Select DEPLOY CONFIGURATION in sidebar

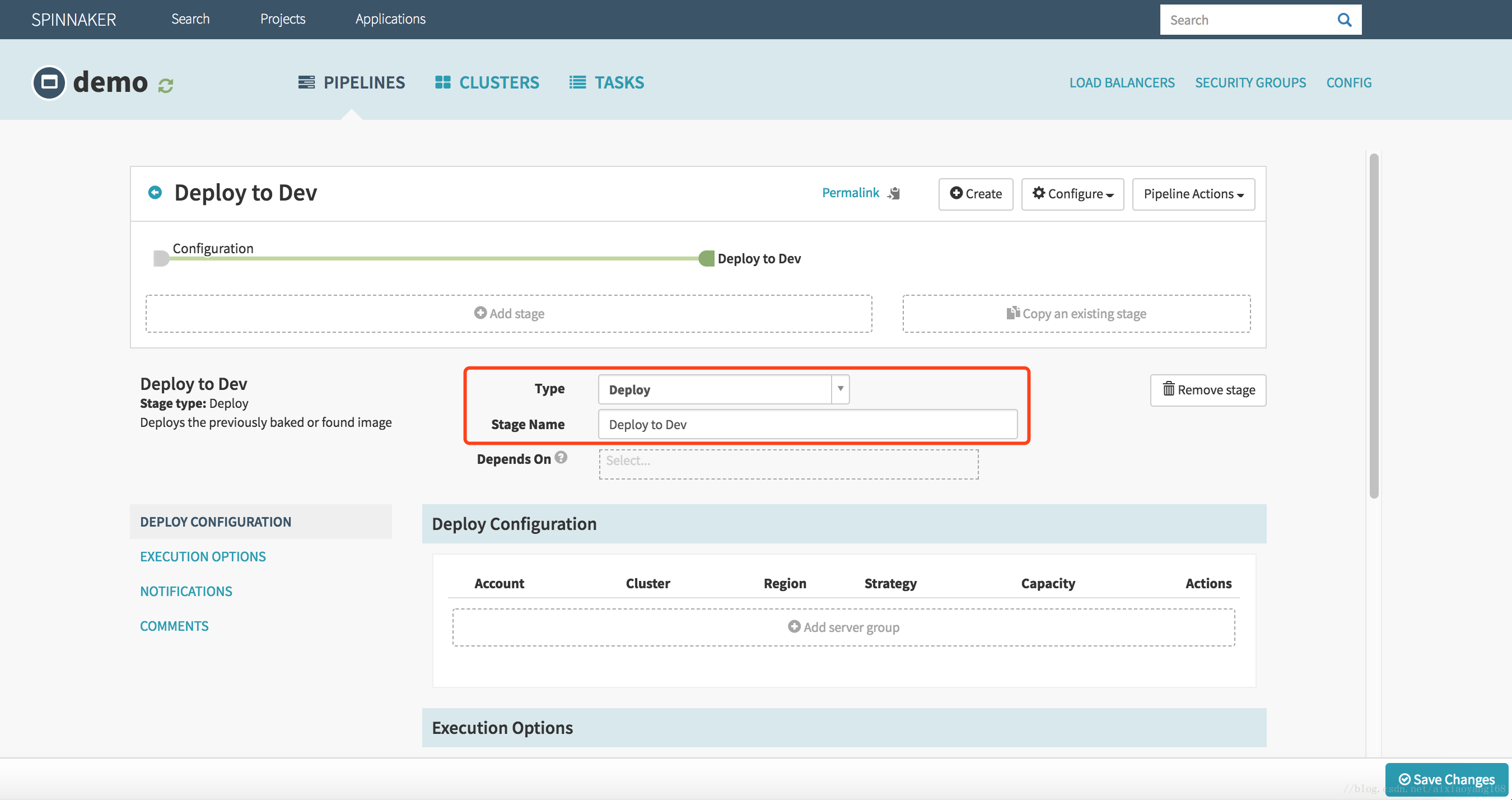pos(260,522)
